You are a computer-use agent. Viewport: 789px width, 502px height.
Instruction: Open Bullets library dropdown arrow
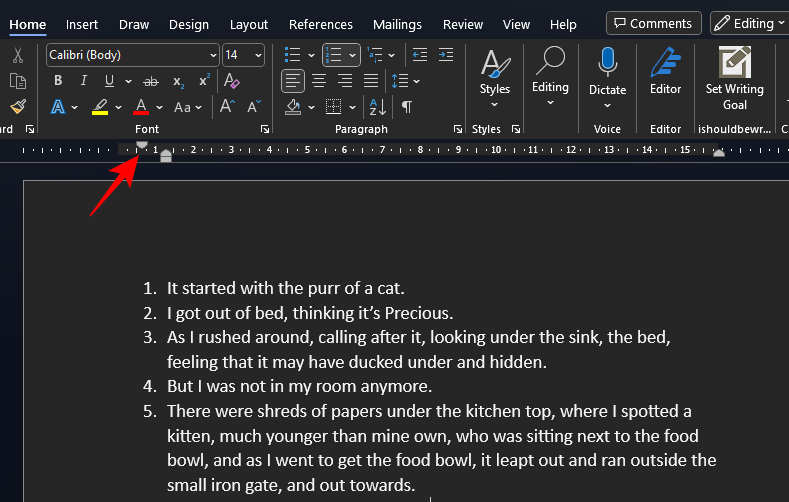coord(311,55)
